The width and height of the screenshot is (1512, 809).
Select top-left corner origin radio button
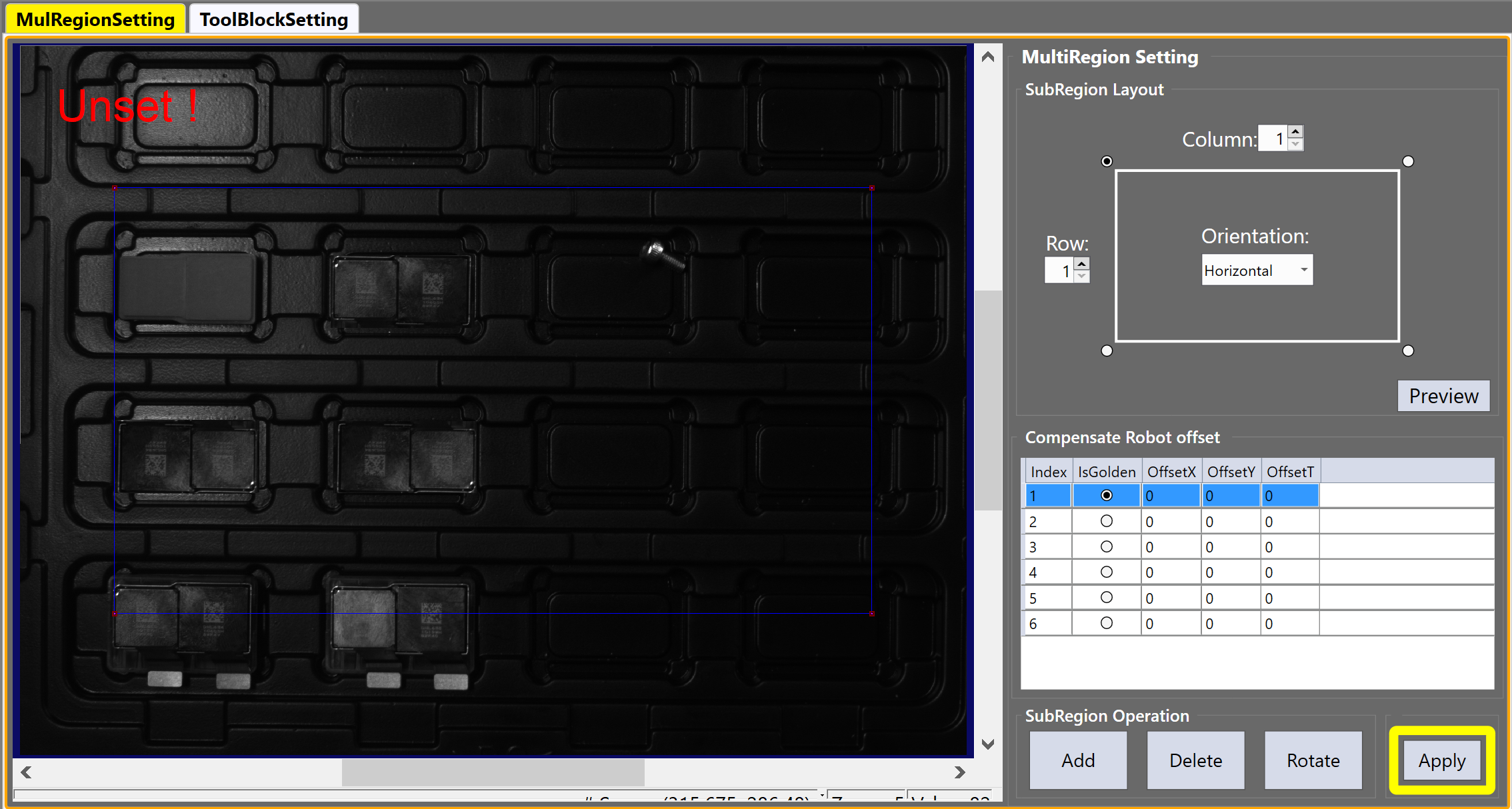click(1107, 161)
